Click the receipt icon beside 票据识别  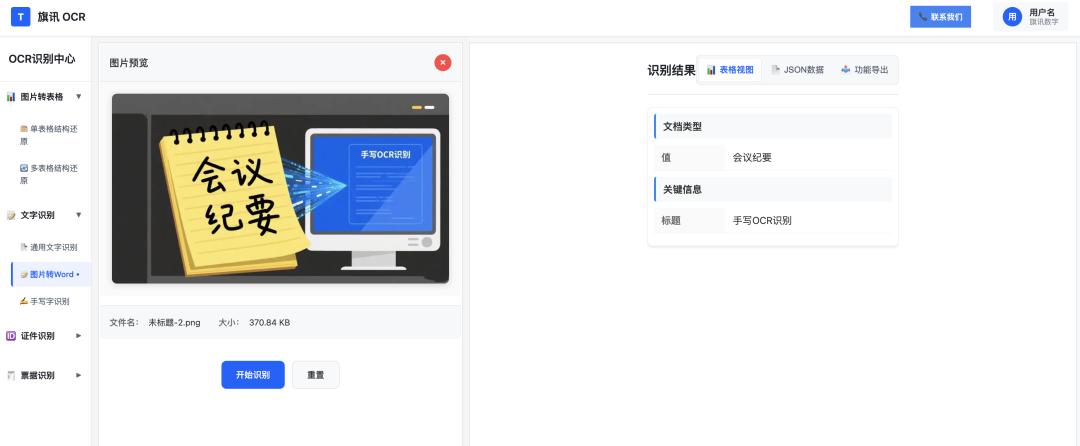[x=11, y=376]
